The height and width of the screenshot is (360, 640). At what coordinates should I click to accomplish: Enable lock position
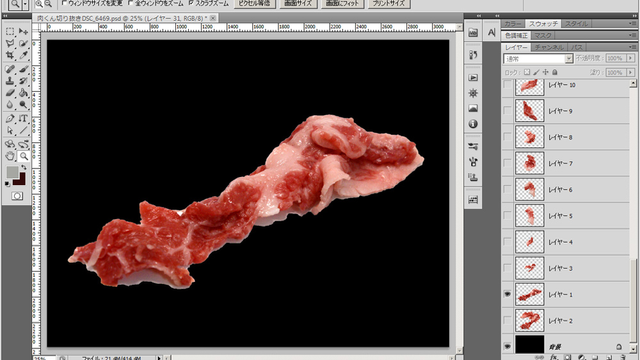click(x=545, y=72)
